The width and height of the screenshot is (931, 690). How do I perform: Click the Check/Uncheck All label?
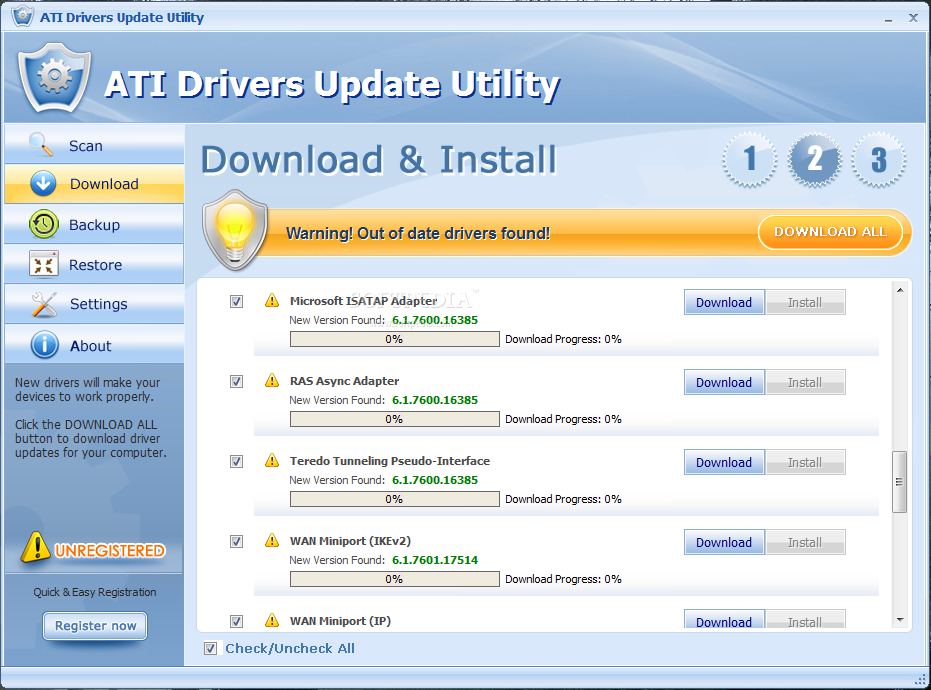pos(290,648)
